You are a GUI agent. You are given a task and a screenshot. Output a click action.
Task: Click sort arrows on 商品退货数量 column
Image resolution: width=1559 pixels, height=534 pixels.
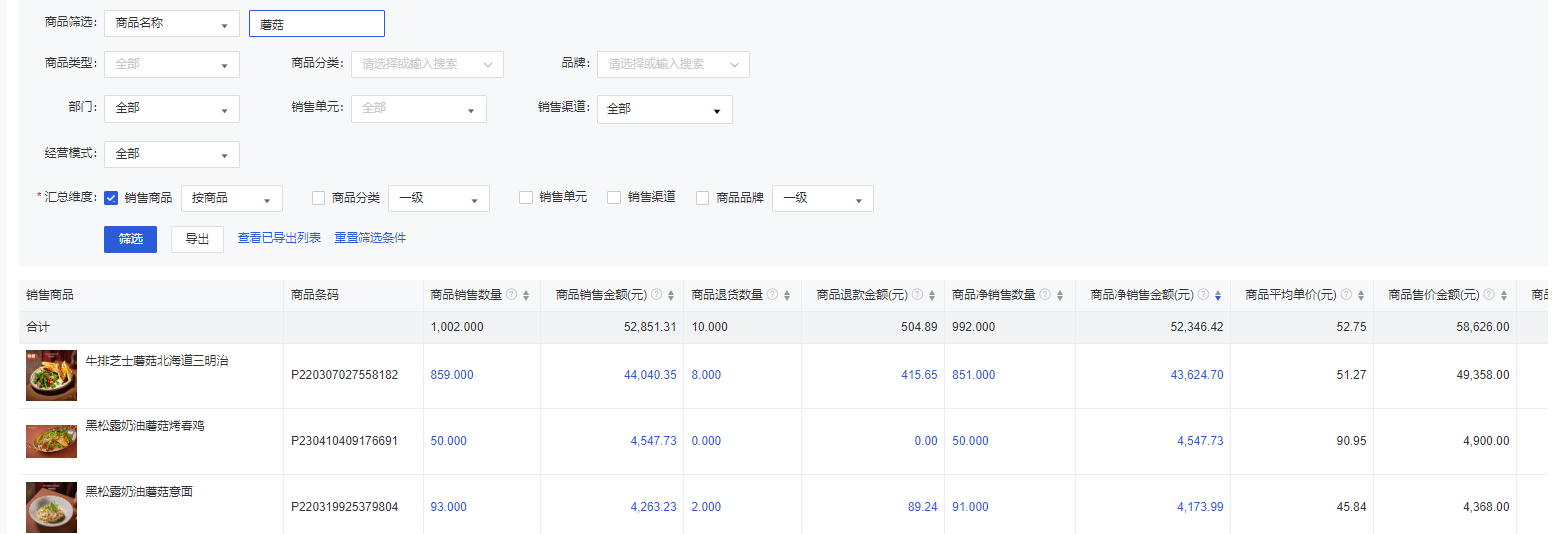point(787,295)
